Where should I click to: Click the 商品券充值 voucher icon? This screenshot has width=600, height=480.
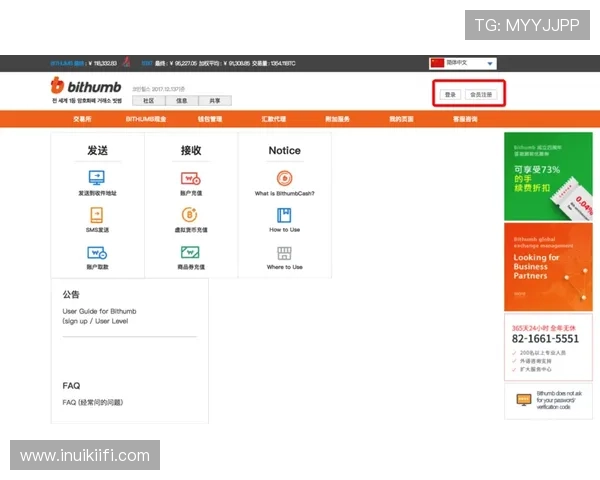click(x=191, y=253)
